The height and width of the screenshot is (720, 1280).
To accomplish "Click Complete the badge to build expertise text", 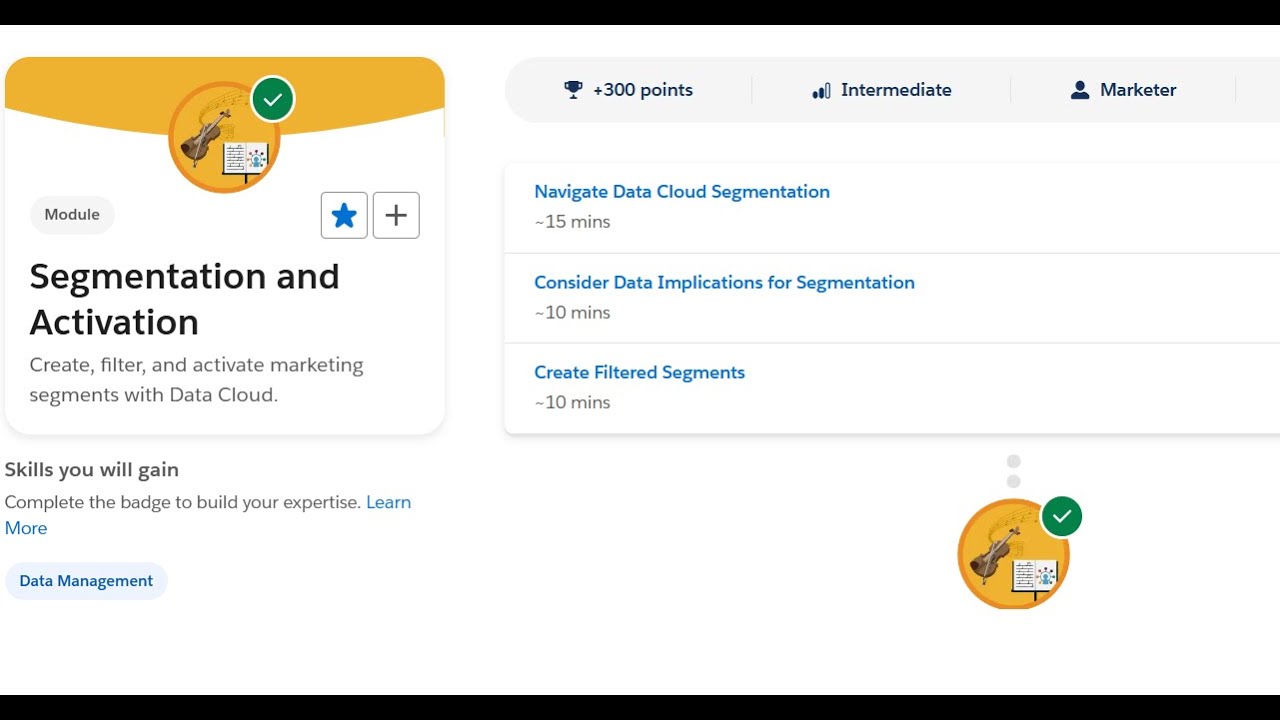I will click(x=183, y=502).
